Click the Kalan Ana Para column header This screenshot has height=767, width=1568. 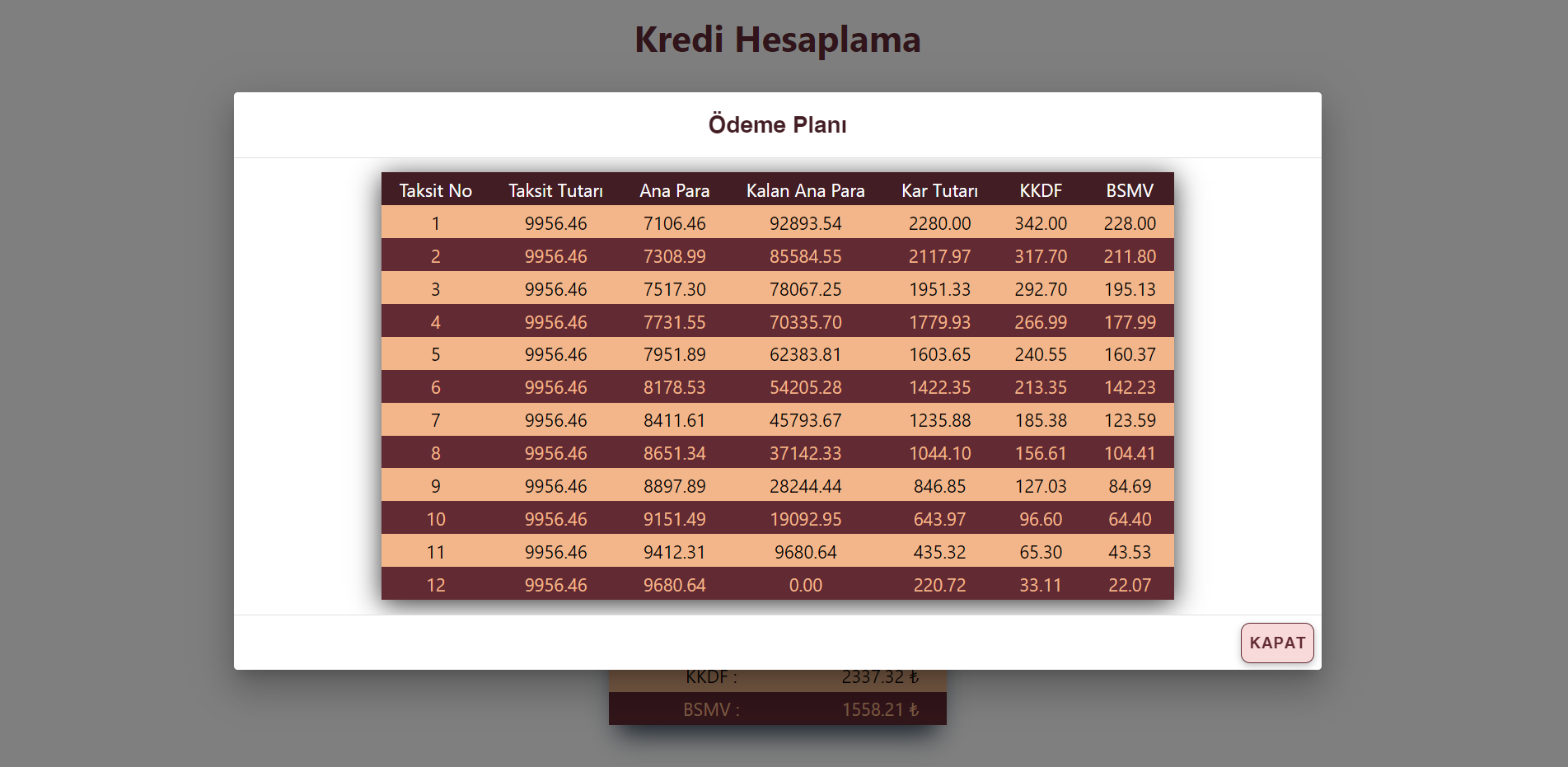[x=805, y=189]
